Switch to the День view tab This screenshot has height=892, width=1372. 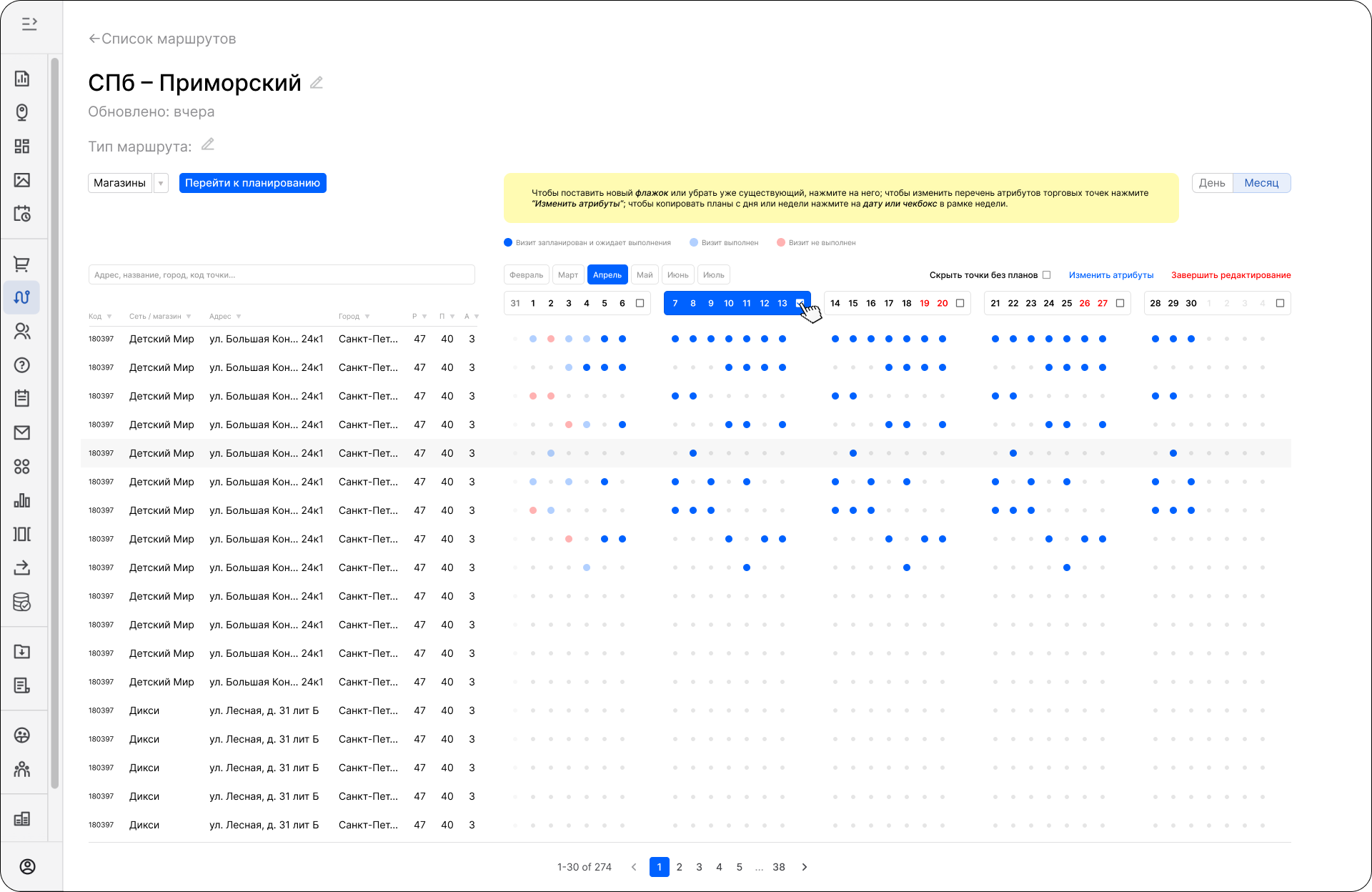(x=1212, y=183)
